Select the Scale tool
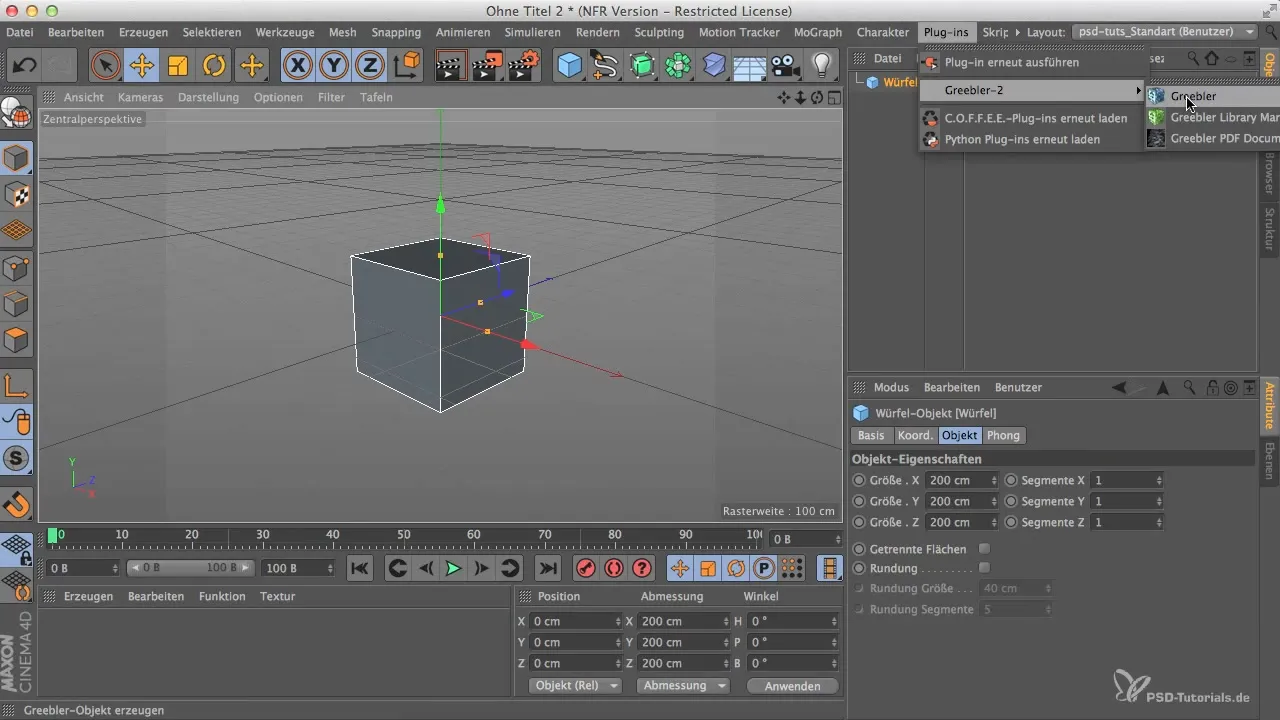This screenshot has width=1280, height=720. tap(178, 66)
